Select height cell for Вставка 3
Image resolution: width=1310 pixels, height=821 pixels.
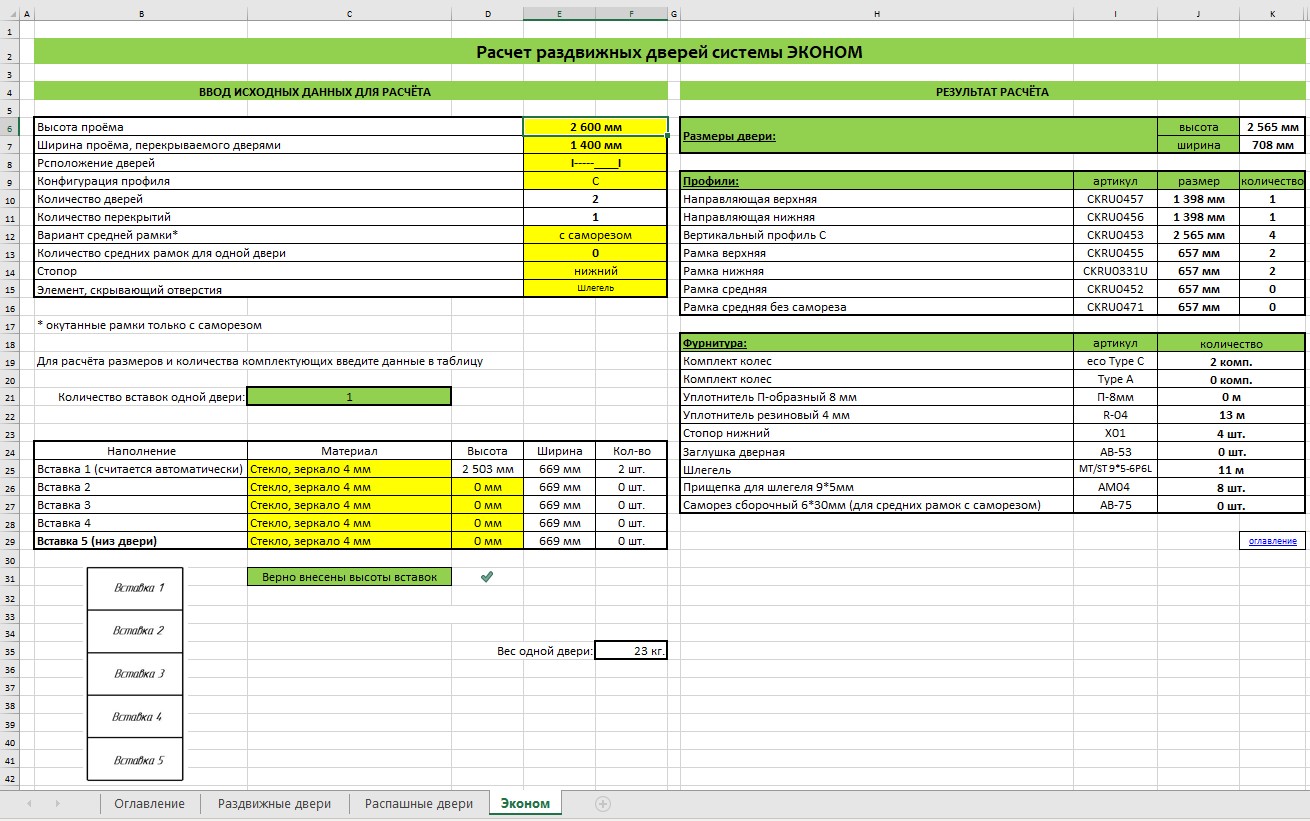tap(487, 505)
